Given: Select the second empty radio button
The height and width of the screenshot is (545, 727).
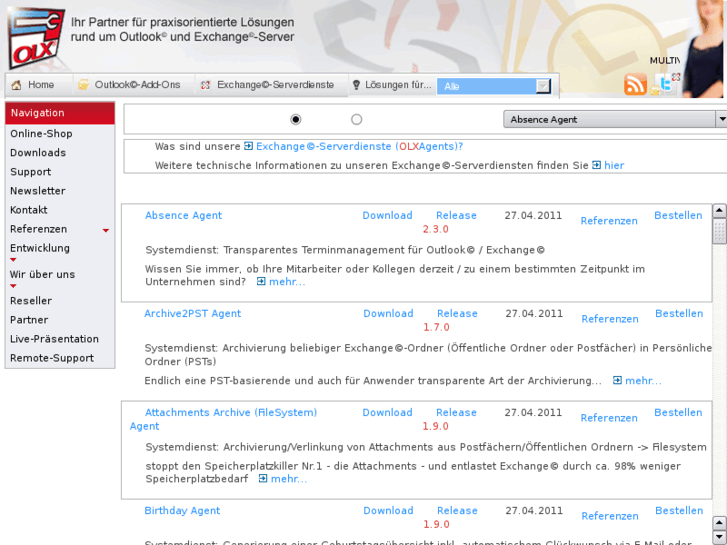Looking at the screenshot, I should (x=357, y=120).
